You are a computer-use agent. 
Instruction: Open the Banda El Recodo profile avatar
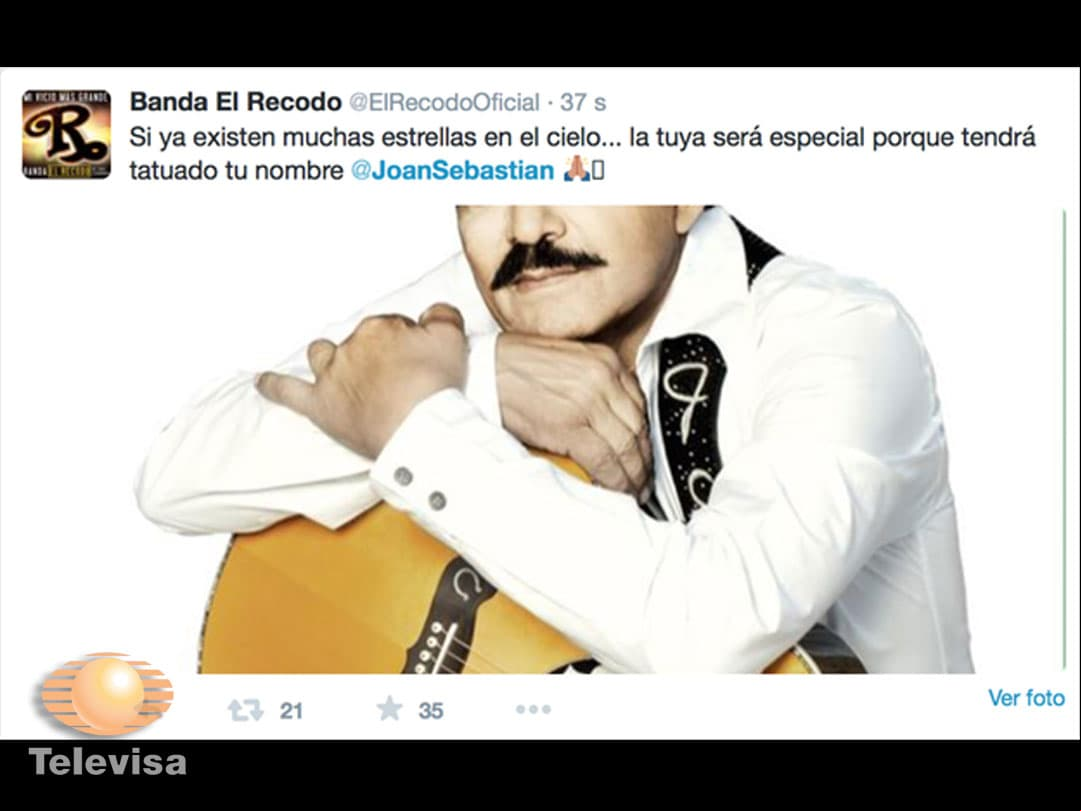point(66,134)
